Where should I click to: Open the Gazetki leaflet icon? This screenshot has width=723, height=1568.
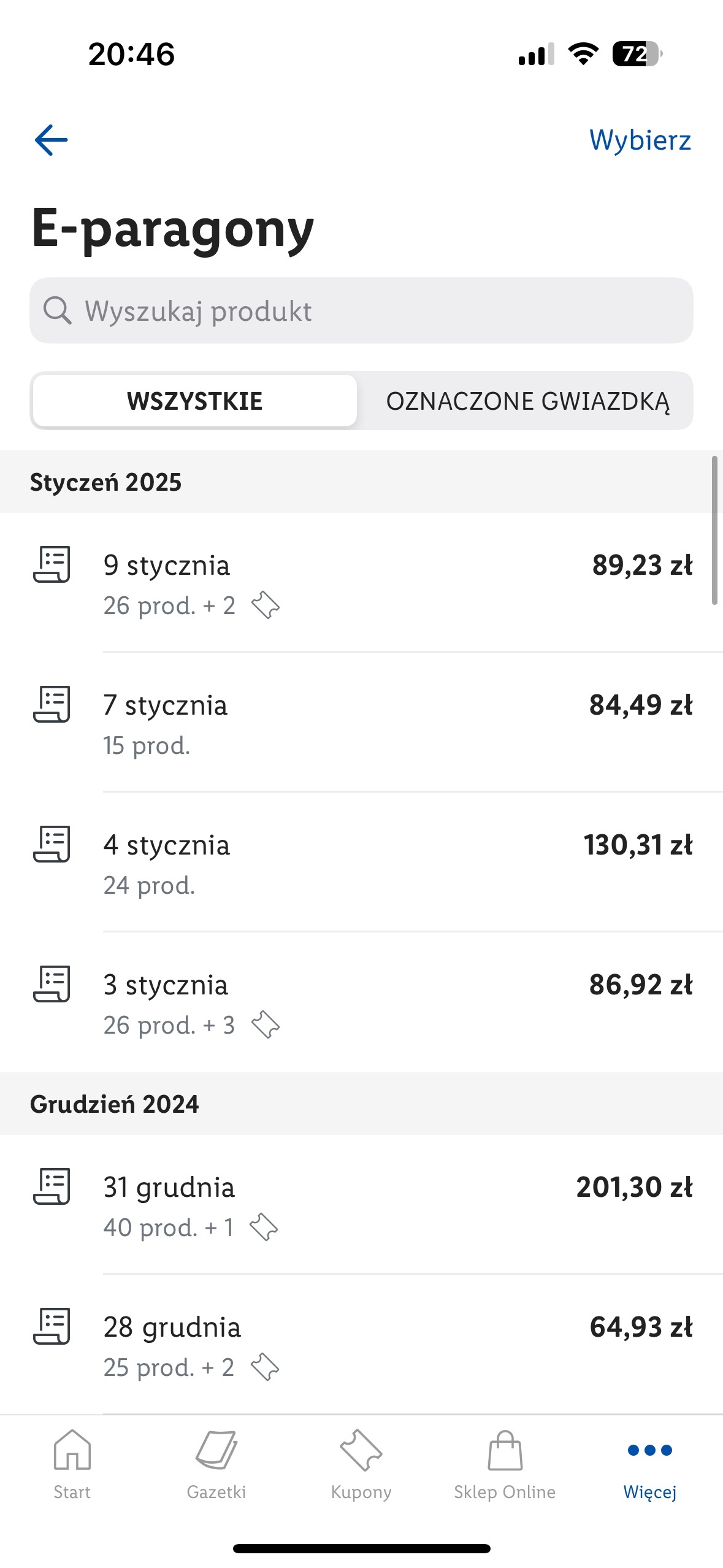[x=216, y=1451]
